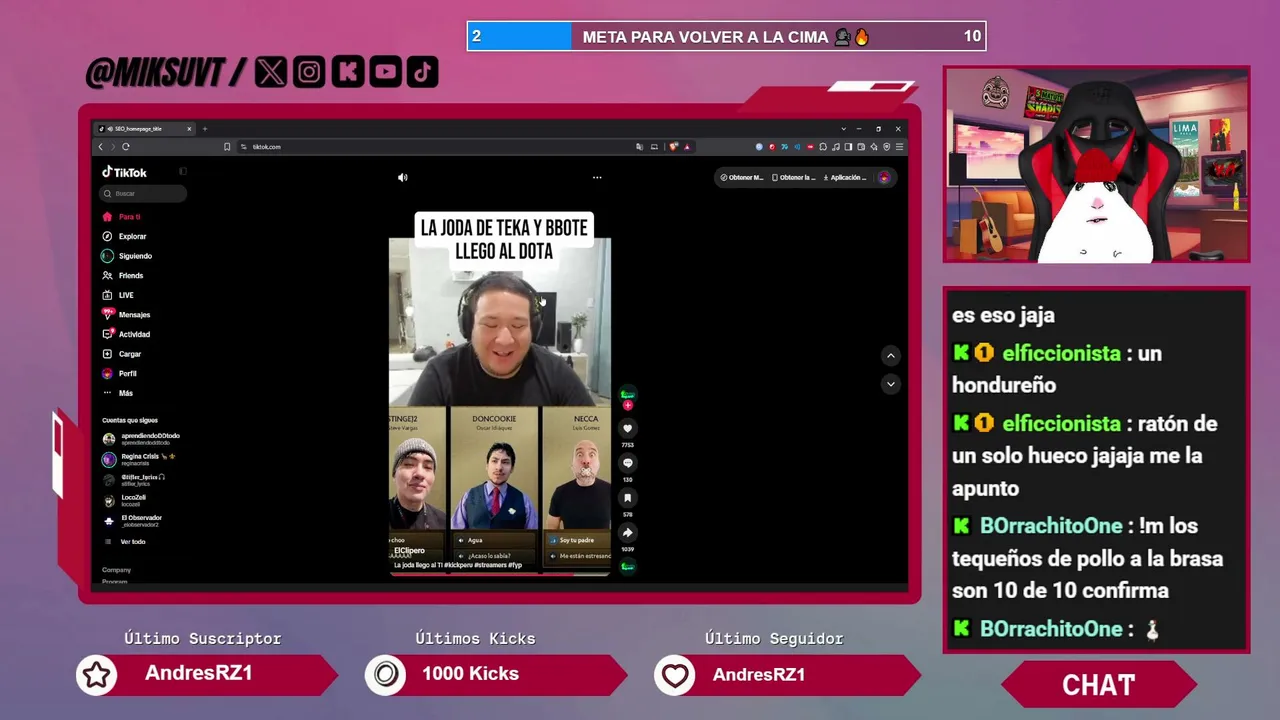Bookmark the page from the address bar

pyautogui.click(x=227, y=147)
